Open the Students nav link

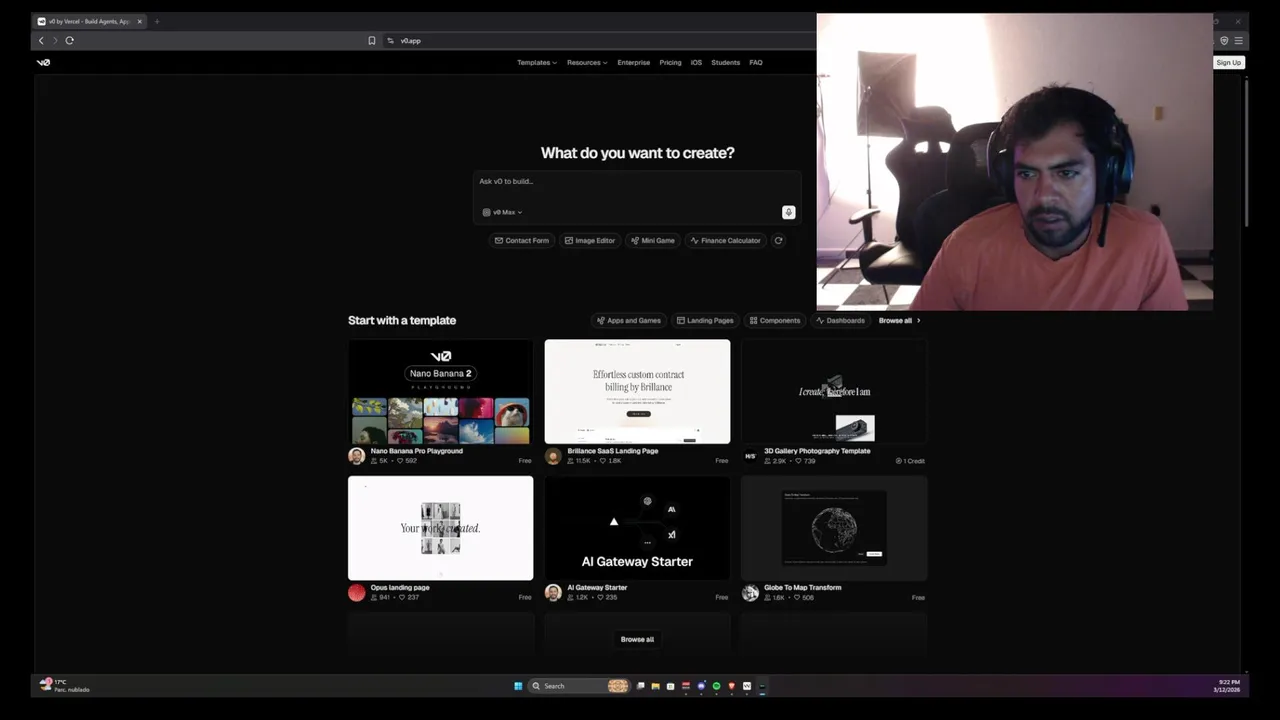[x=725, y=62]
